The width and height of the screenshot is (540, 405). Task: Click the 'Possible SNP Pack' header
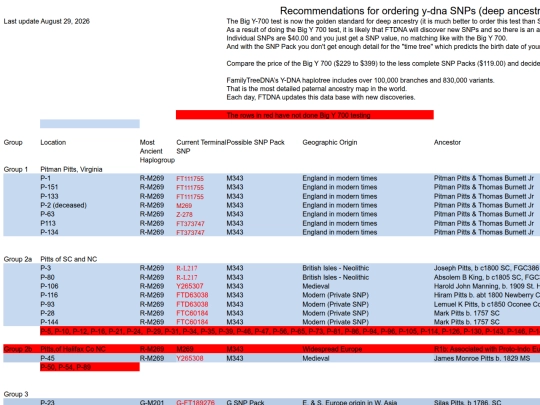(256, 143)
